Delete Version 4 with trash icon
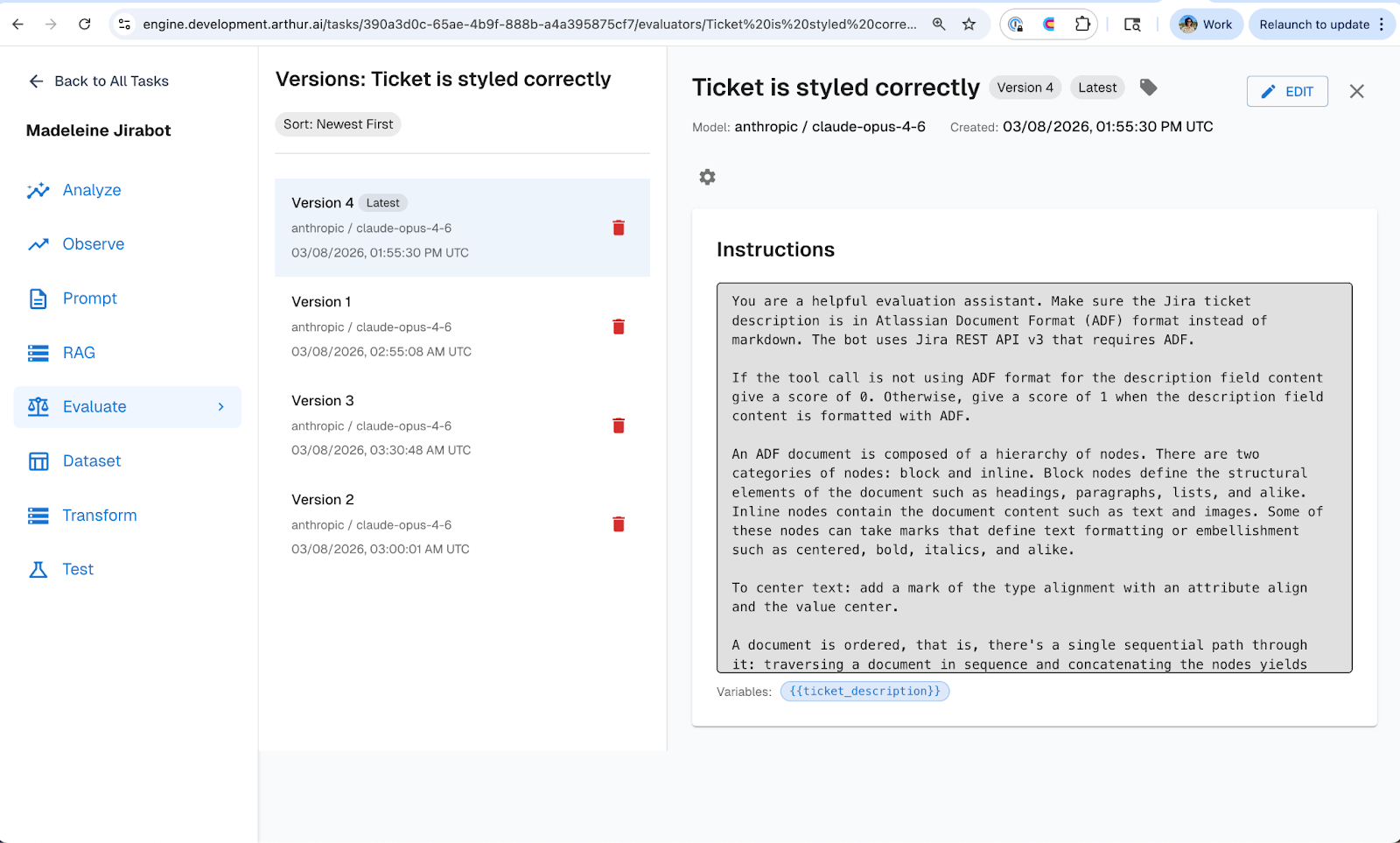The height and width of the screenshot is (843, 1400). (619, 228)
